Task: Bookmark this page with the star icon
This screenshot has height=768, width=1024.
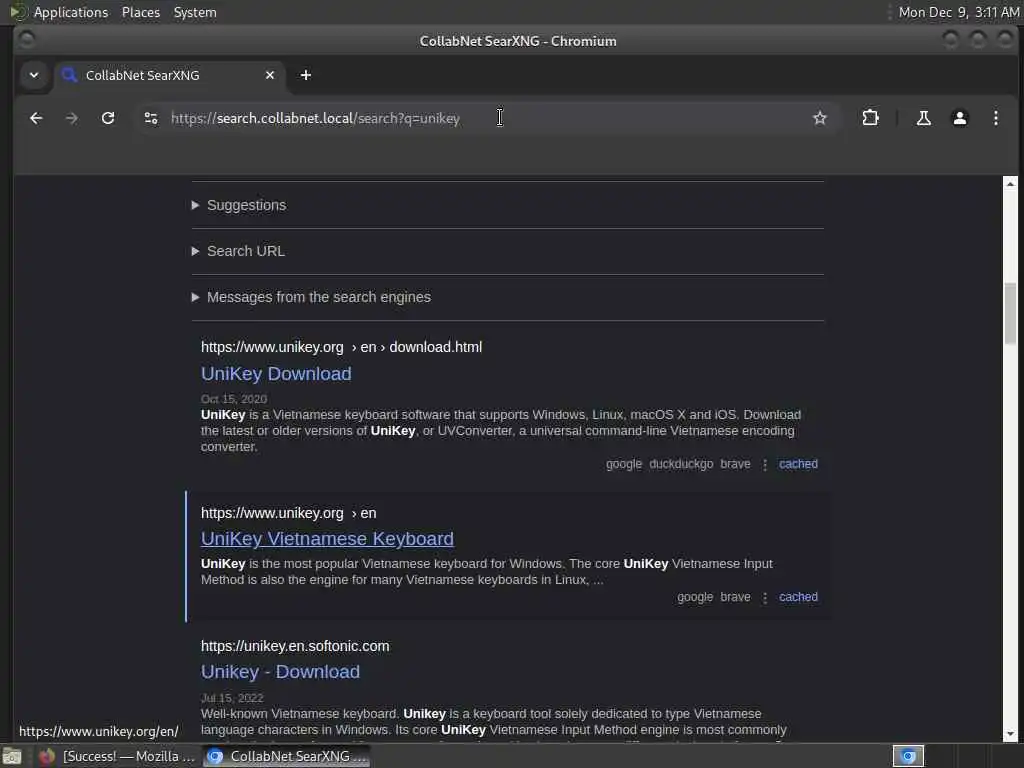Action: (x=820, y=118)
